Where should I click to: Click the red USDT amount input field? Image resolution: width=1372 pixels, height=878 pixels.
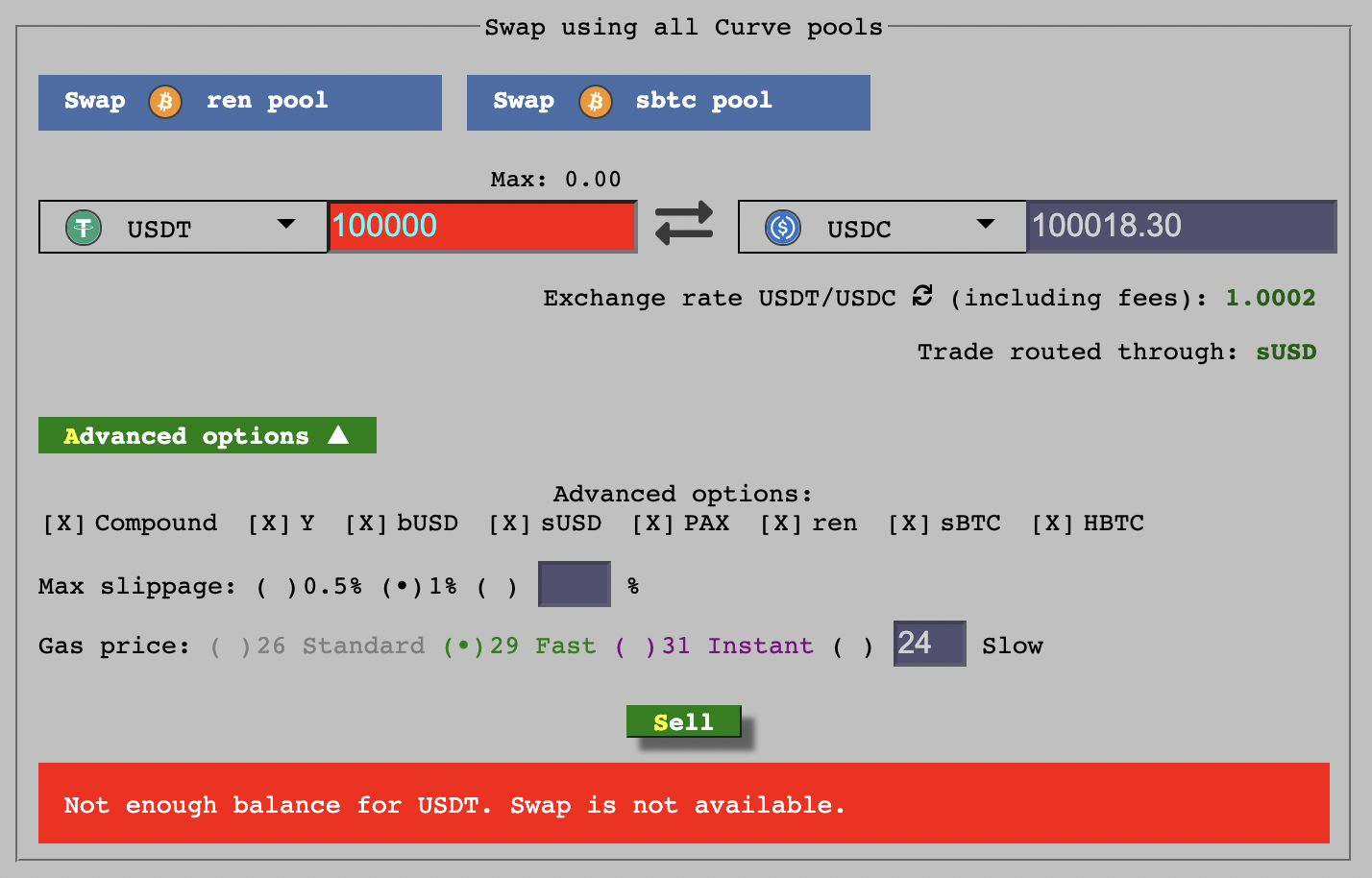pos(482,227)
